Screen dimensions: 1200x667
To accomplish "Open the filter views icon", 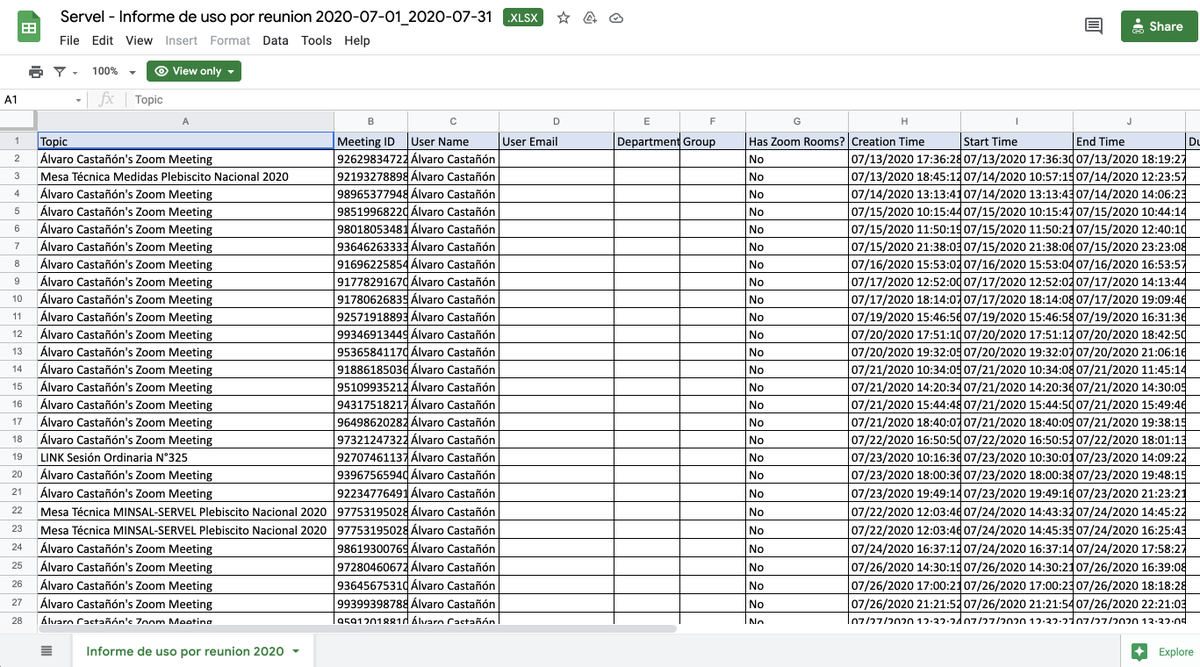I will click(x=60, y=71).
